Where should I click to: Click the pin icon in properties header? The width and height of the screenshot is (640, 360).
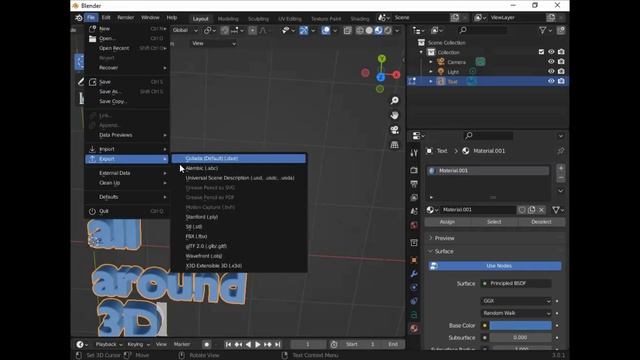(x=560, y=151)
